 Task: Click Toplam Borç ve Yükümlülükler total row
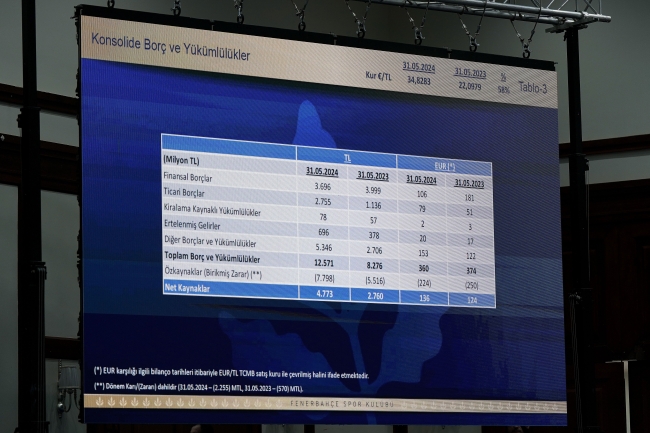click(x=329, y=261)
